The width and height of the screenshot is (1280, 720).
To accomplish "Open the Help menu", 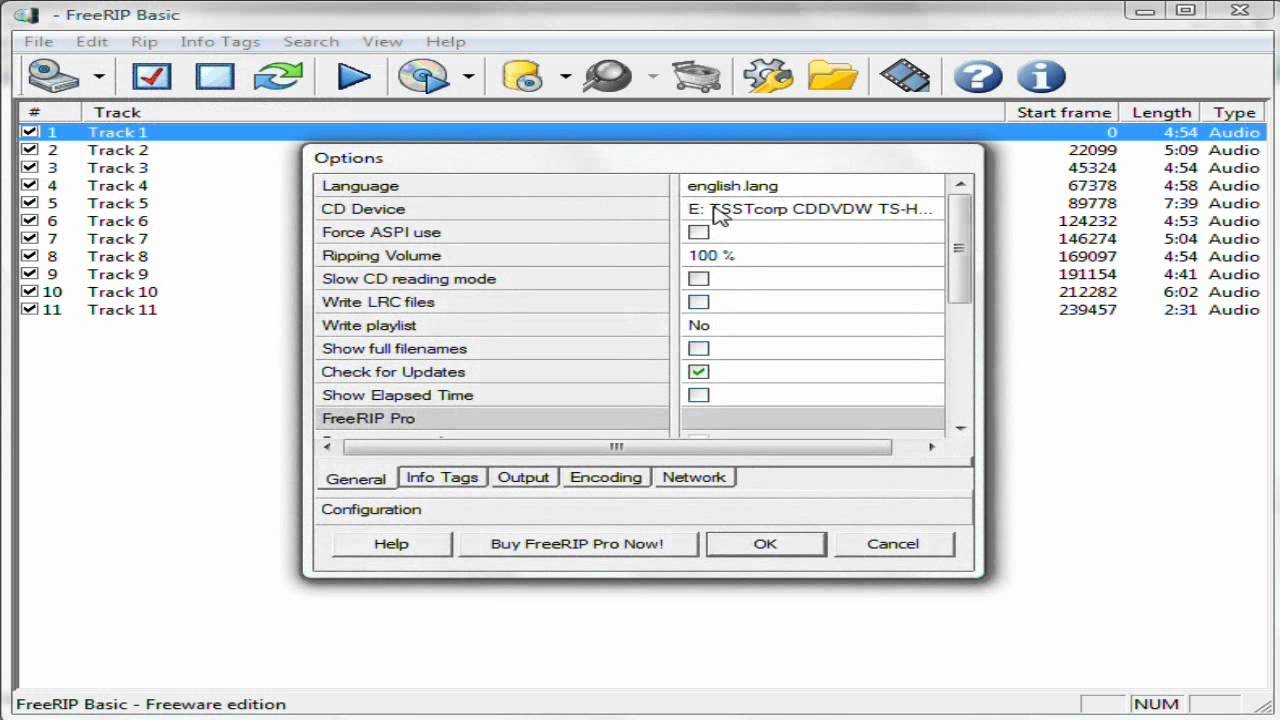I will click(x=446, y=42).
